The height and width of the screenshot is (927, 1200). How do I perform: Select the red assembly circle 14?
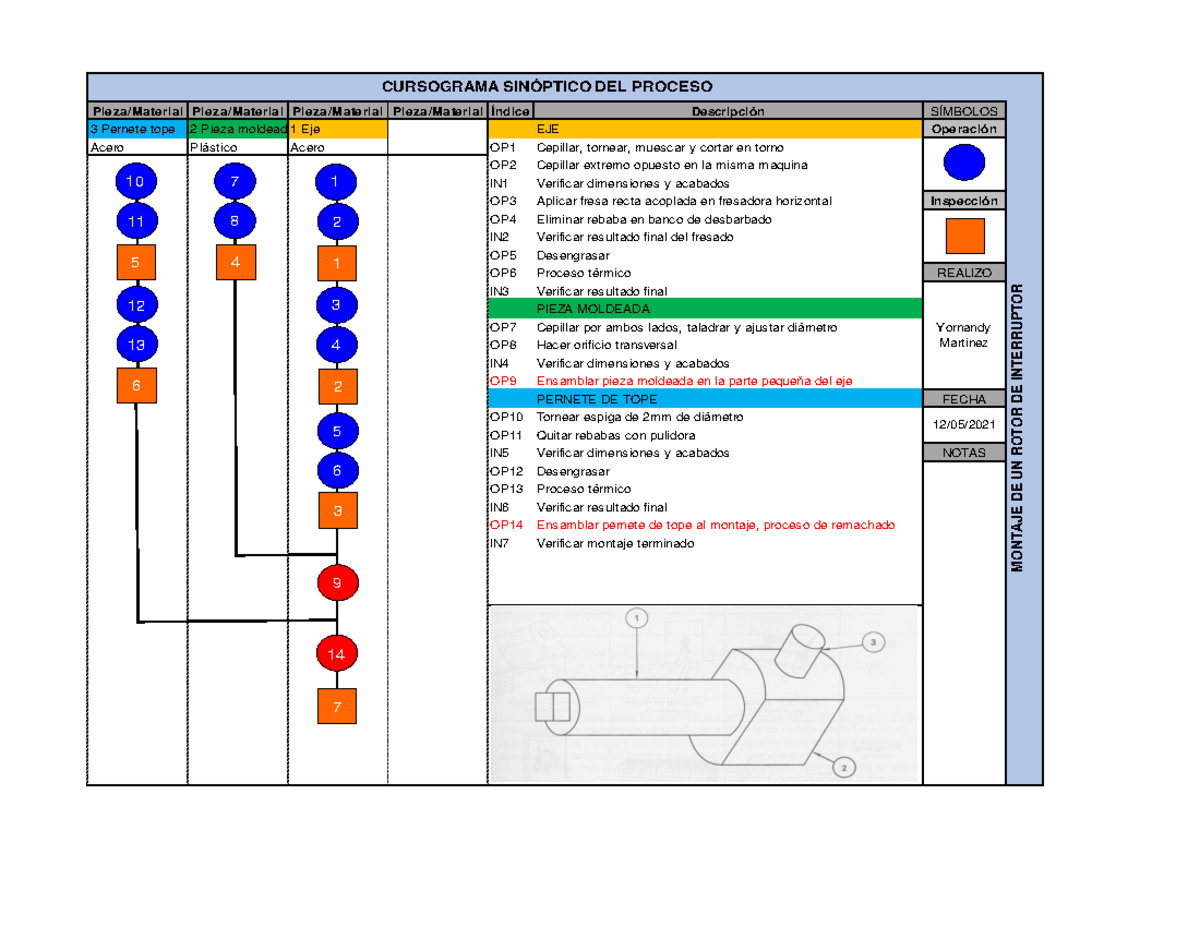click(337, 655)
